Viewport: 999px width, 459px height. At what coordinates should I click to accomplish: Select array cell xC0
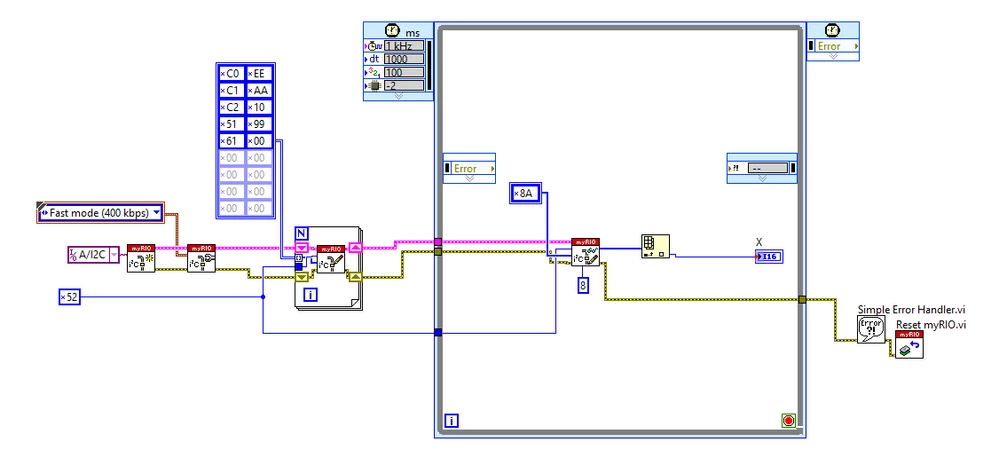tap(231, 73)
